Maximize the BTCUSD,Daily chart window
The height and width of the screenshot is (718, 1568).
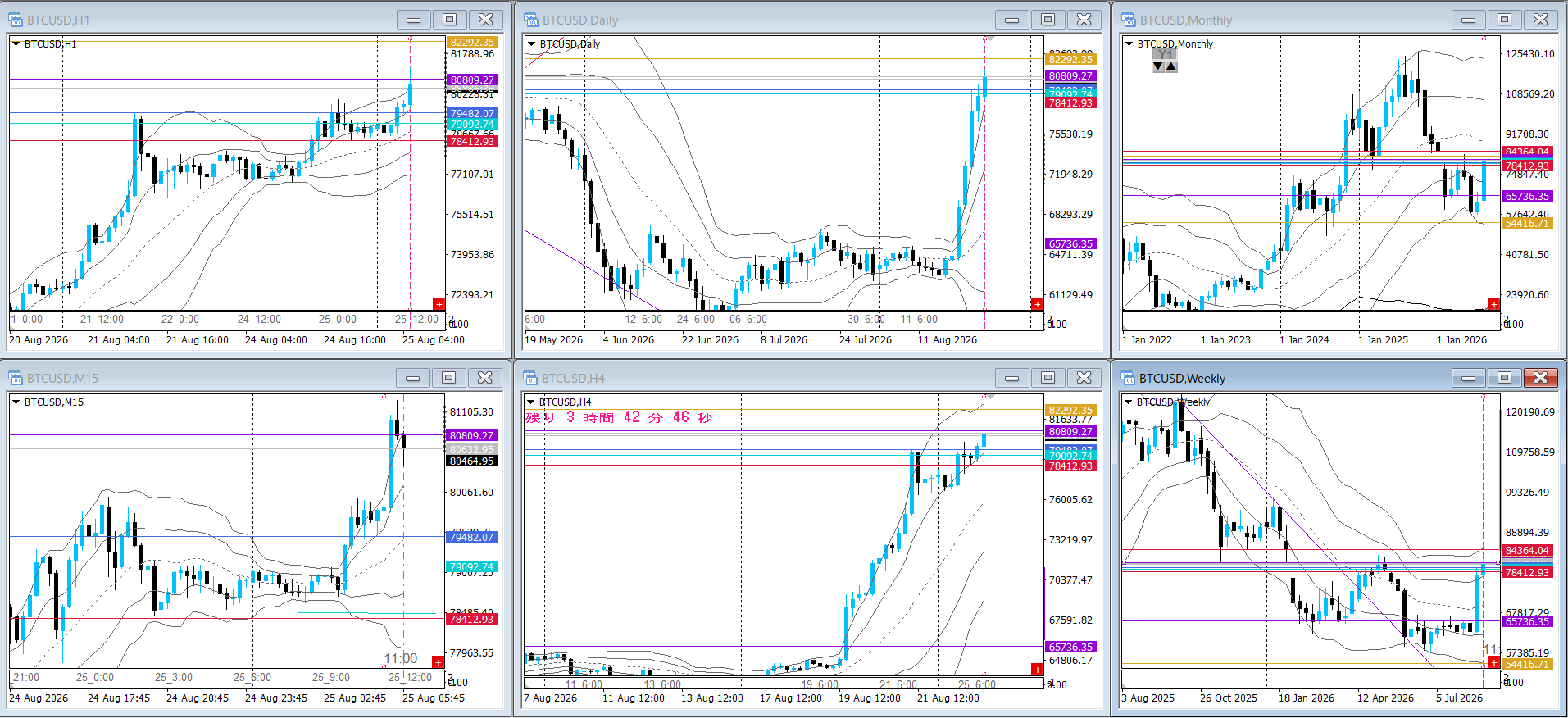(1048, 20)
